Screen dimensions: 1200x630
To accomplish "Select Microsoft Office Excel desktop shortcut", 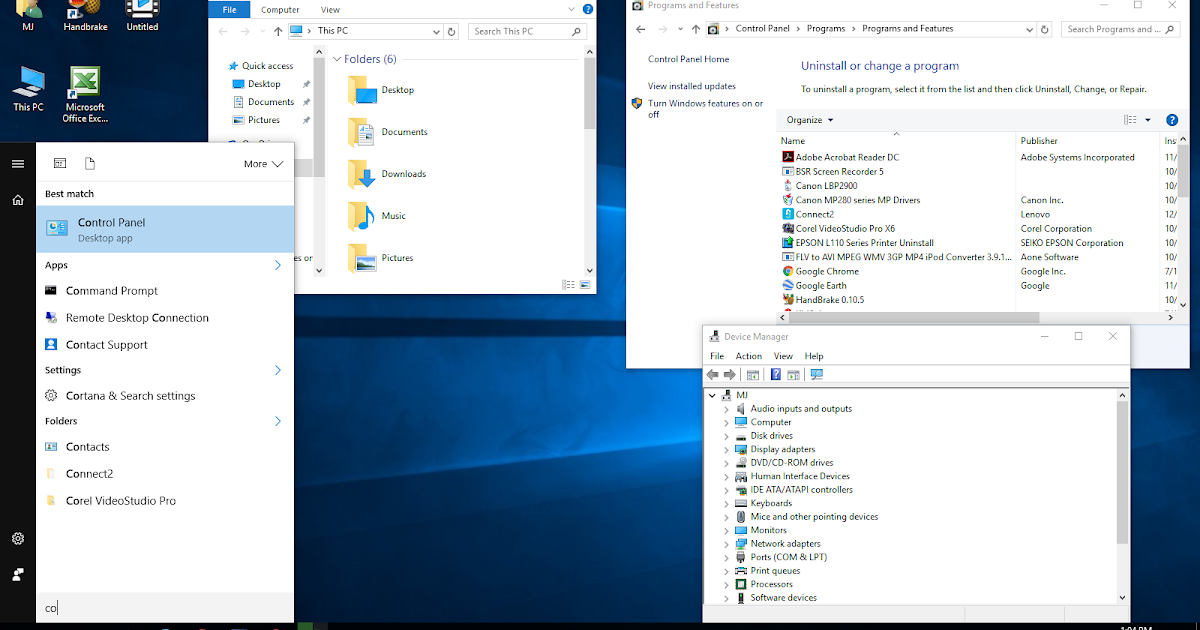I will 85,94.
